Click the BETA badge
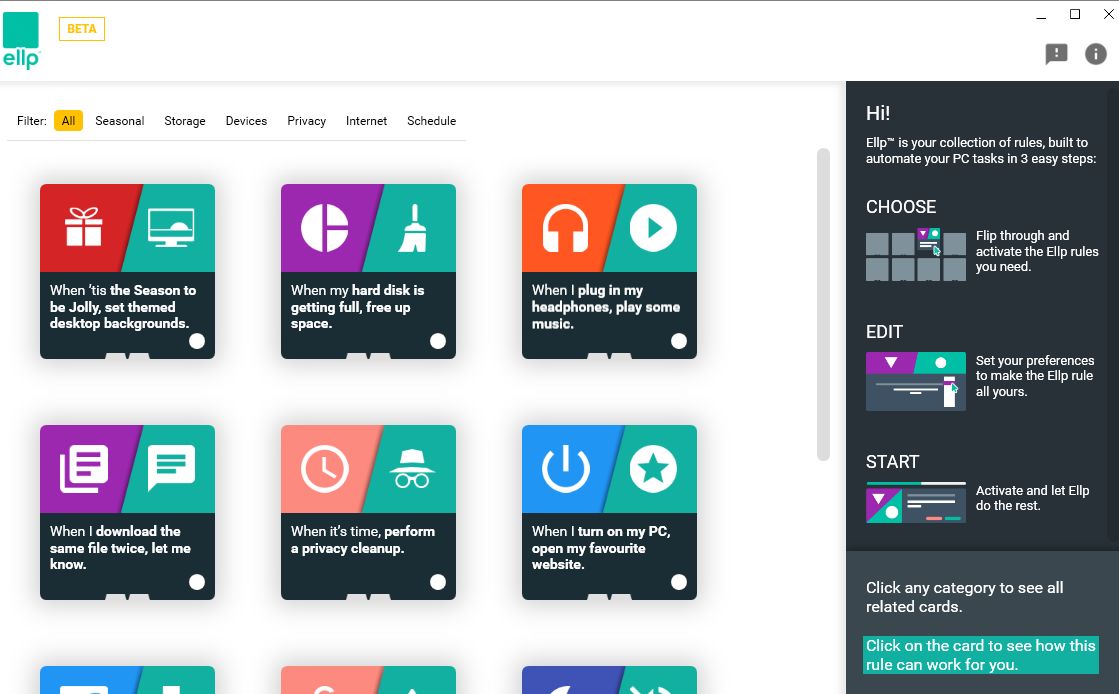Viewport: 1119px width, 694px height. [82, 29]
